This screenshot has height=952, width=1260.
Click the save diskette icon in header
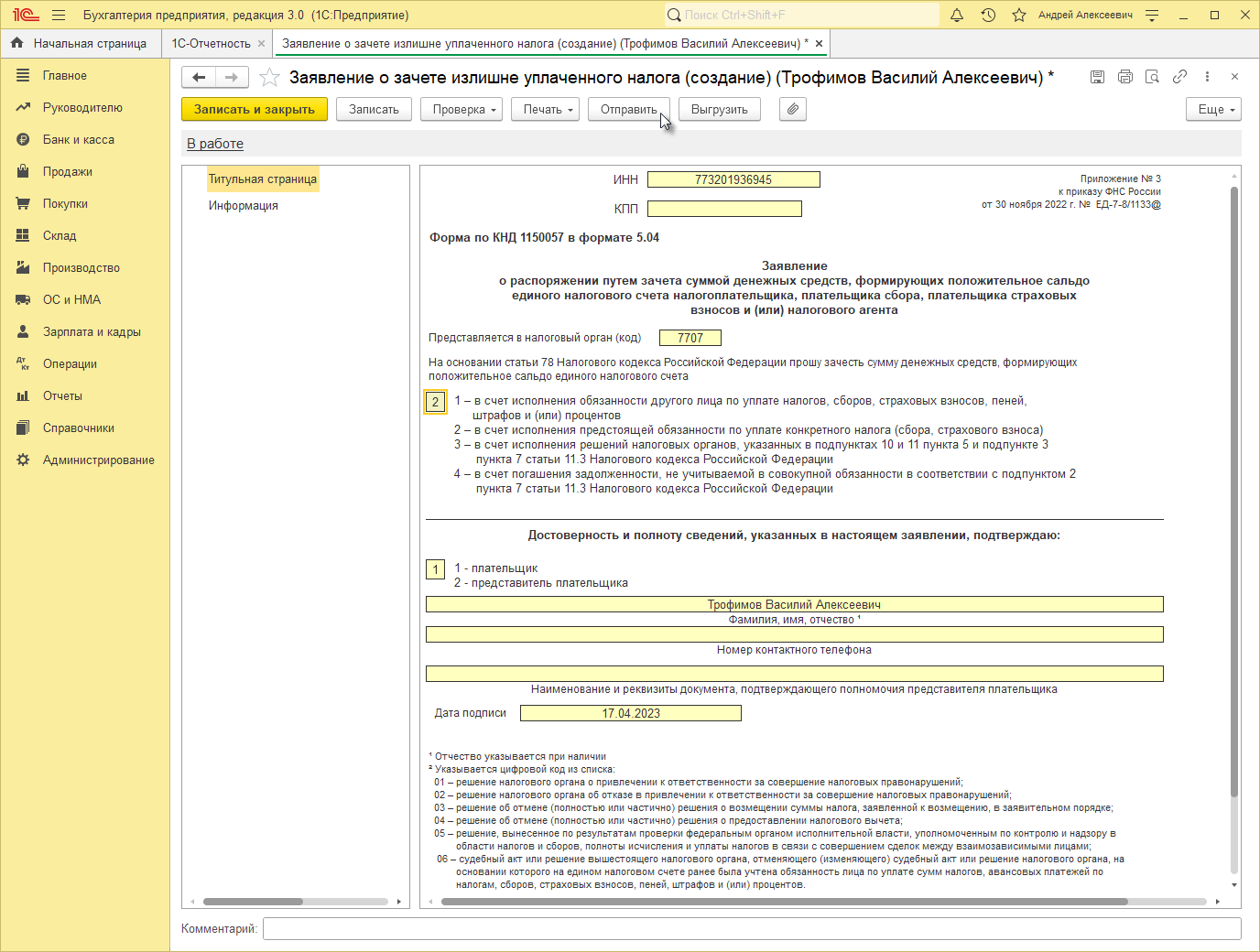coord(1097,77)
